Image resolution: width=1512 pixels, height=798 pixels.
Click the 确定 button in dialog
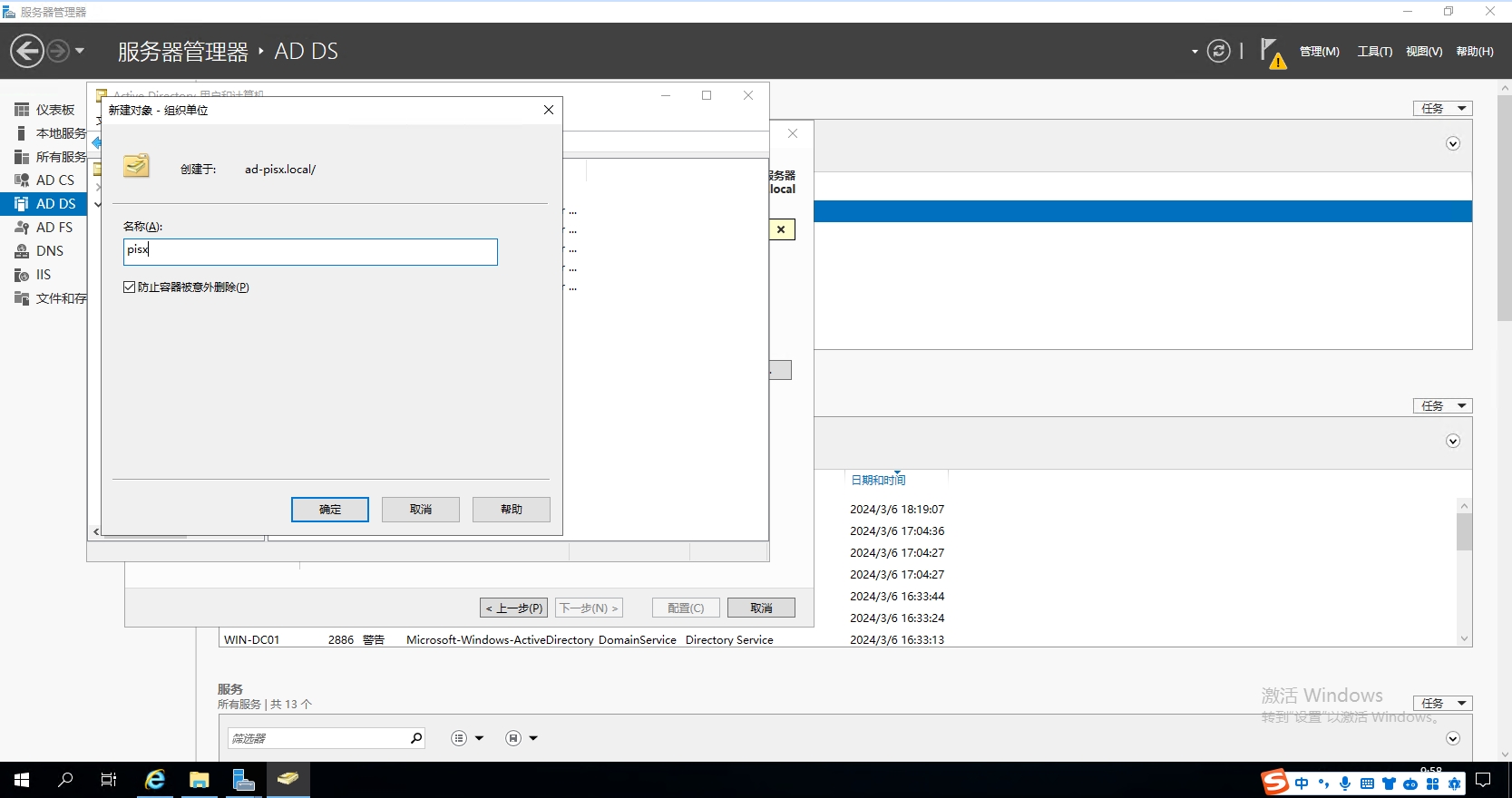tap(330, 510)
